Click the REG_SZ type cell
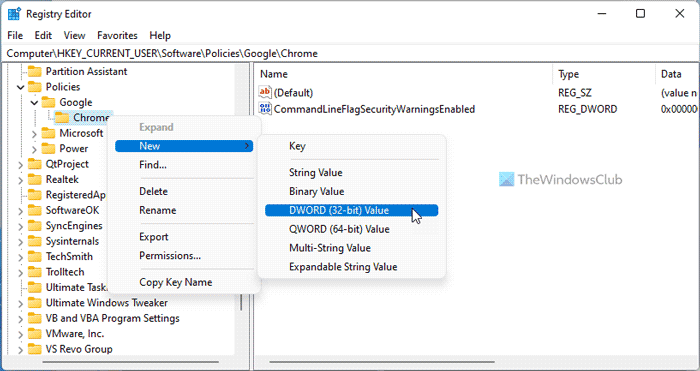Screen dimensions: 700x371 click(x=575, y=93)
